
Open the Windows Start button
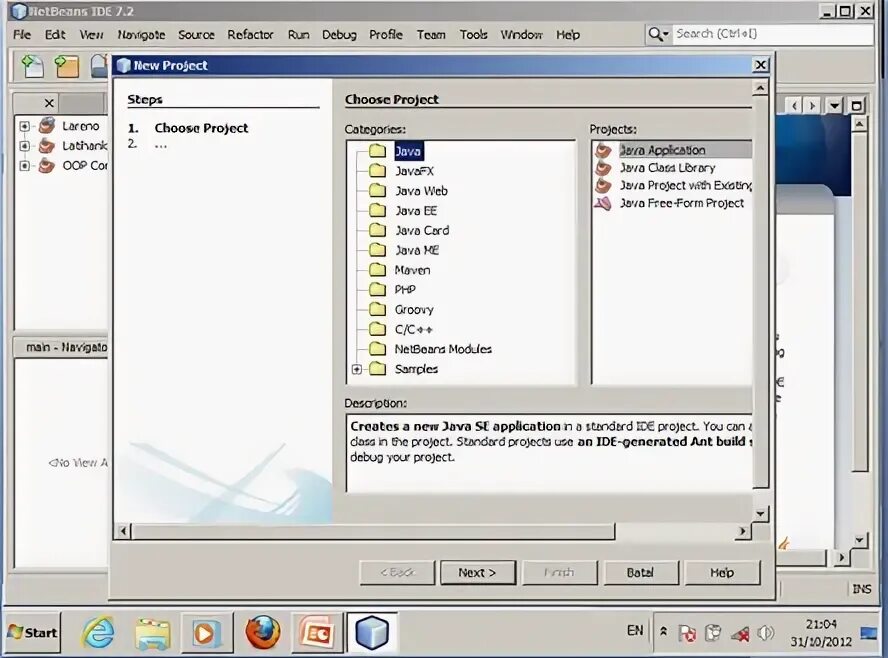coord(32,633)
